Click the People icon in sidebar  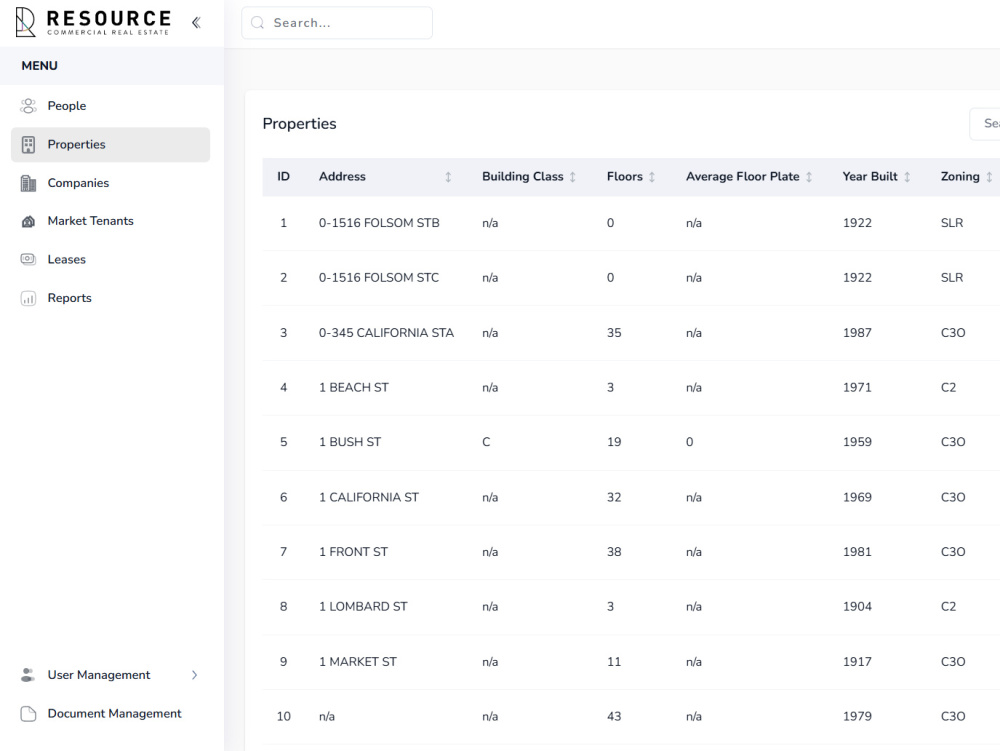[x=28, y=106]
